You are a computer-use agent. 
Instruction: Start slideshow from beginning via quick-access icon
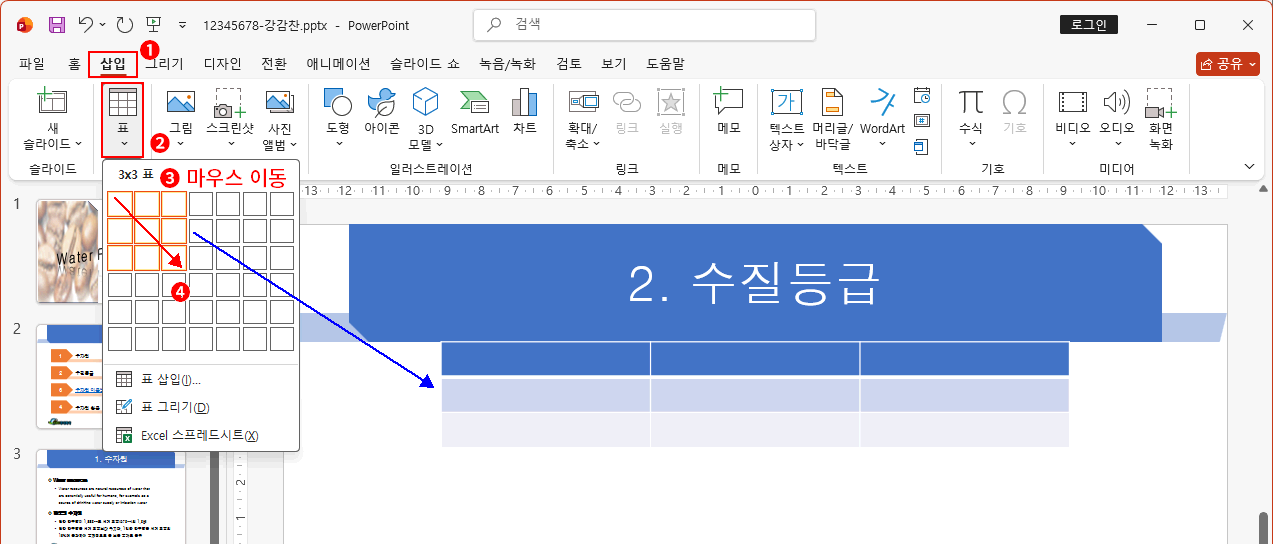coord(154,24)
